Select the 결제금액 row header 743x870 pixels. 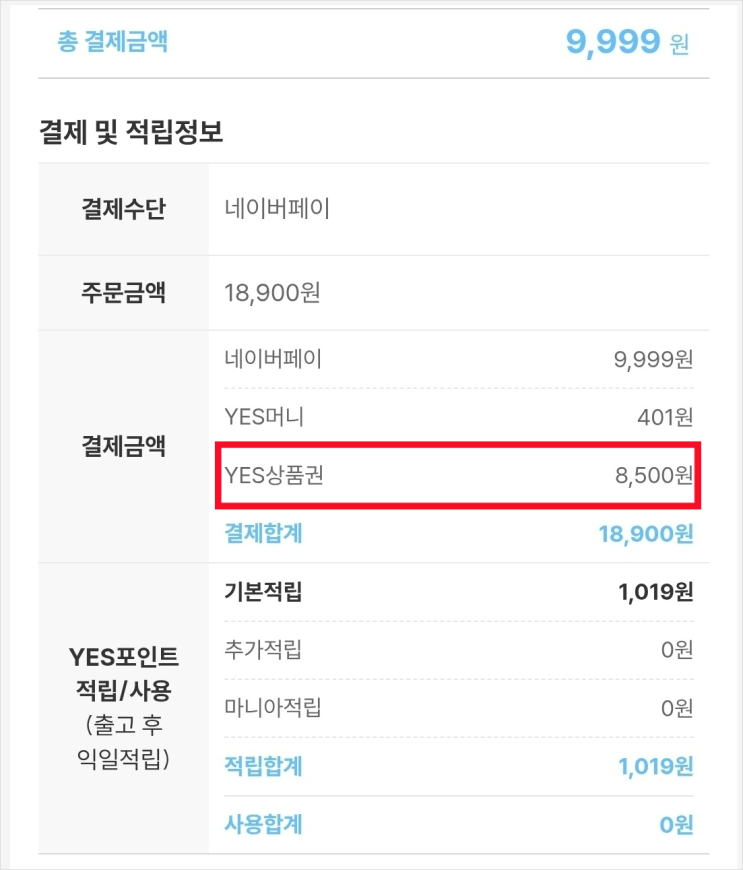(x=123, y=446)
